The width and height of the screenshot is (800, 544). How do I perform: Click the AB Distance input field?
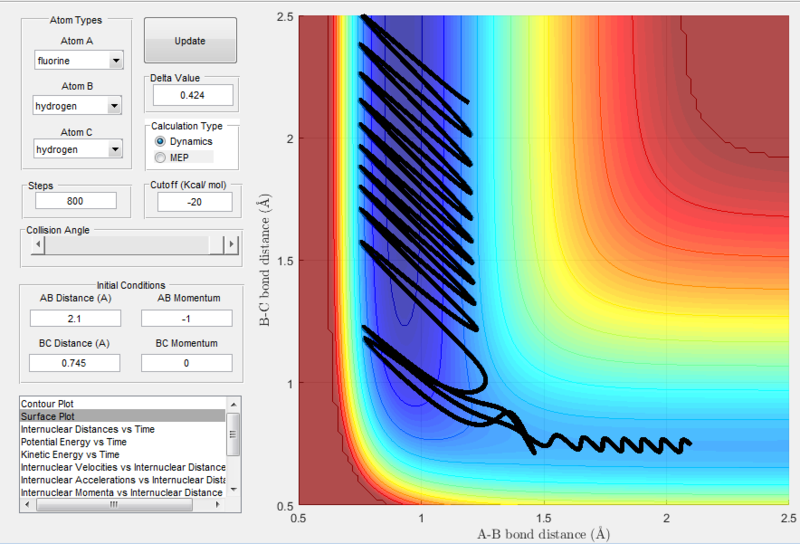75,318
